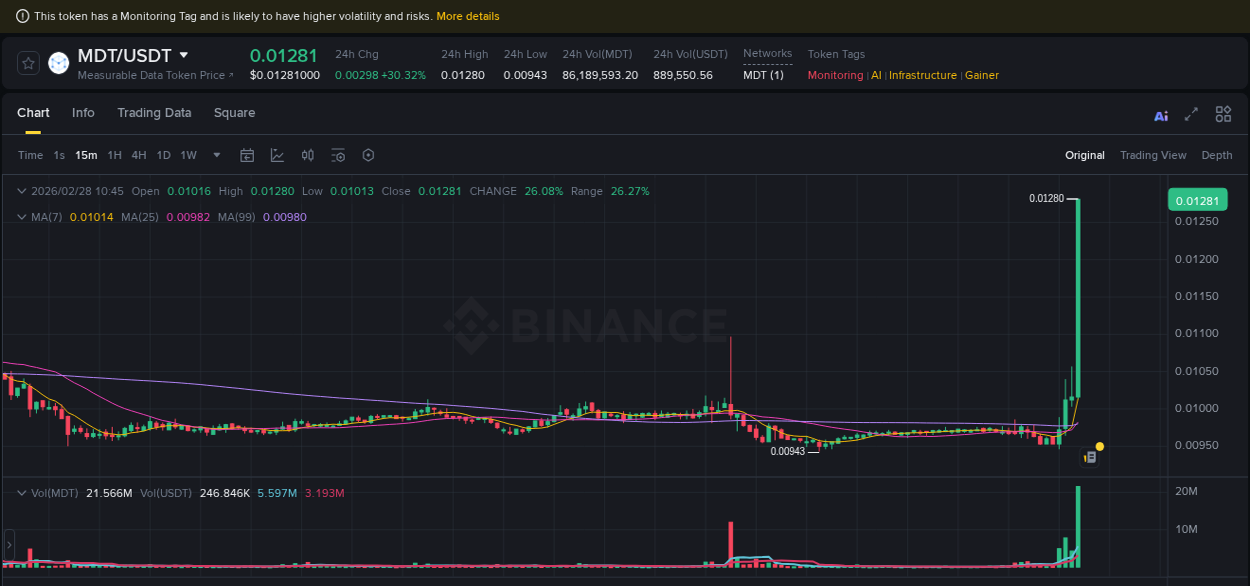The height and width of the screenshot is (586, 1250).
Task: Switch to the Trading Data tab
Action: (x=154, y=113)
